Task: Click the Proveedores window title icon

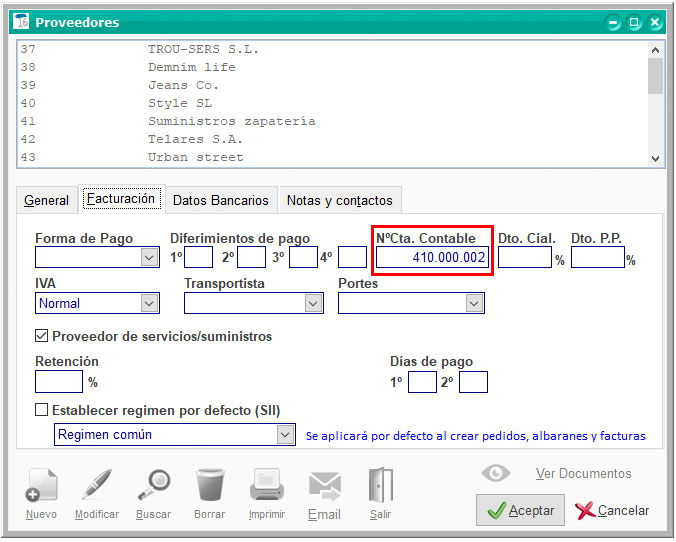Action: pyautogui.click(x=21, y=21)
